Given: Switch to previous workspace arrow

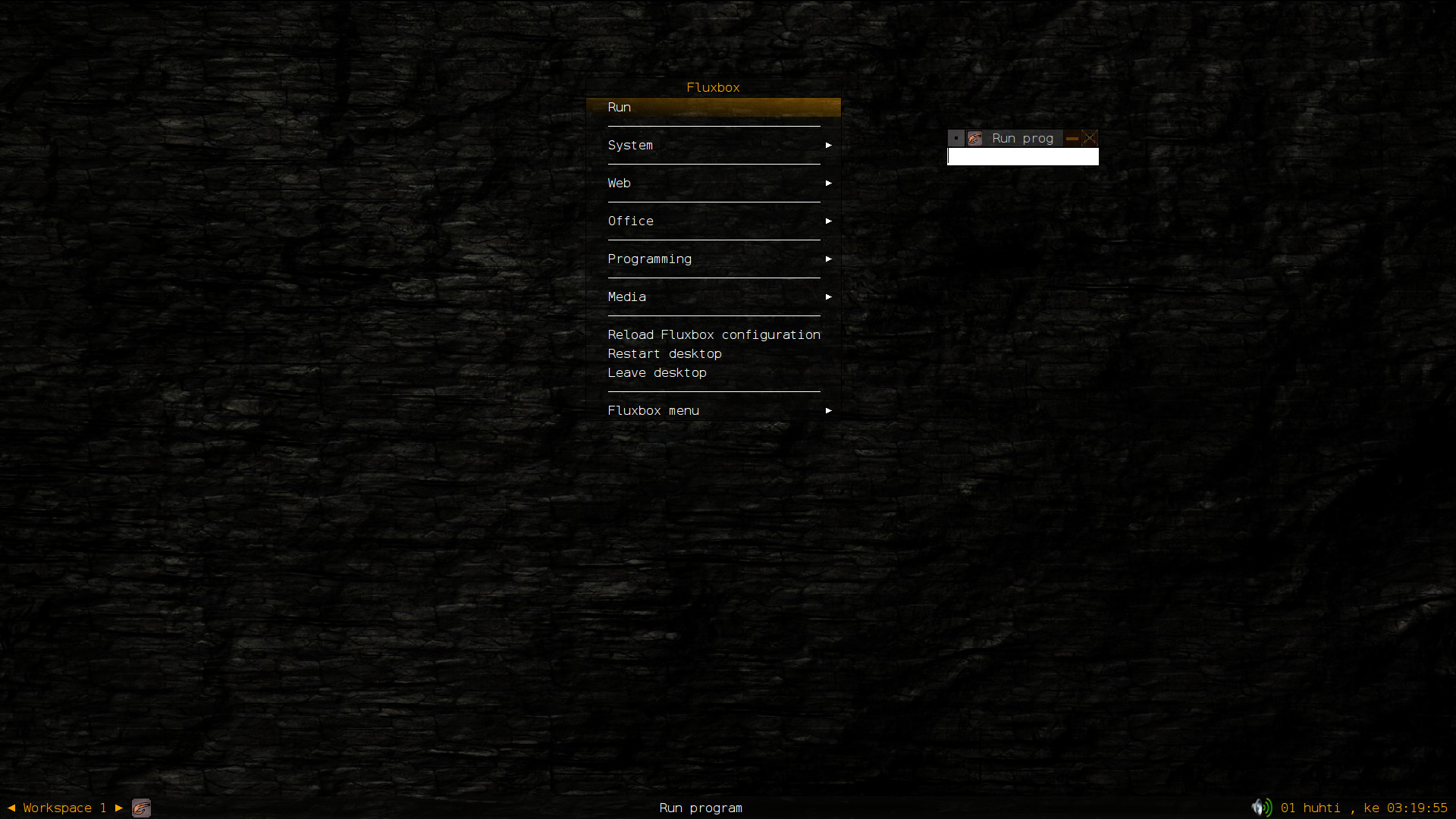Looking at the screenshot, I should pos(11,808).
